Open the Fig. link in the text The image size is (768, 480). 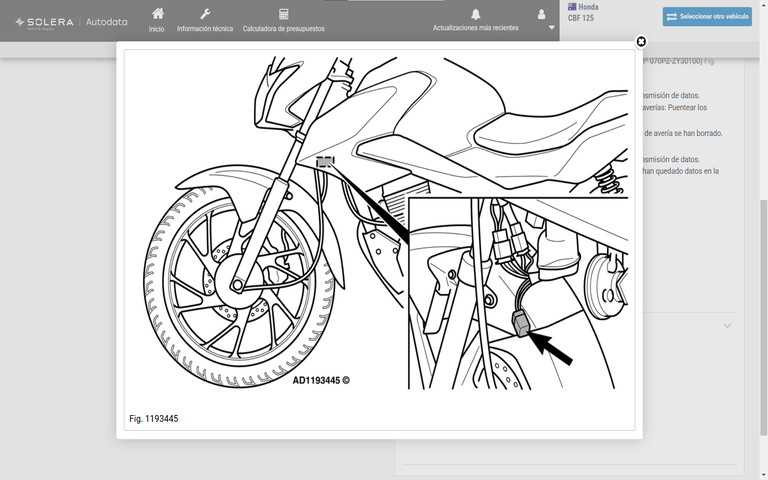(x=710, y=61)
